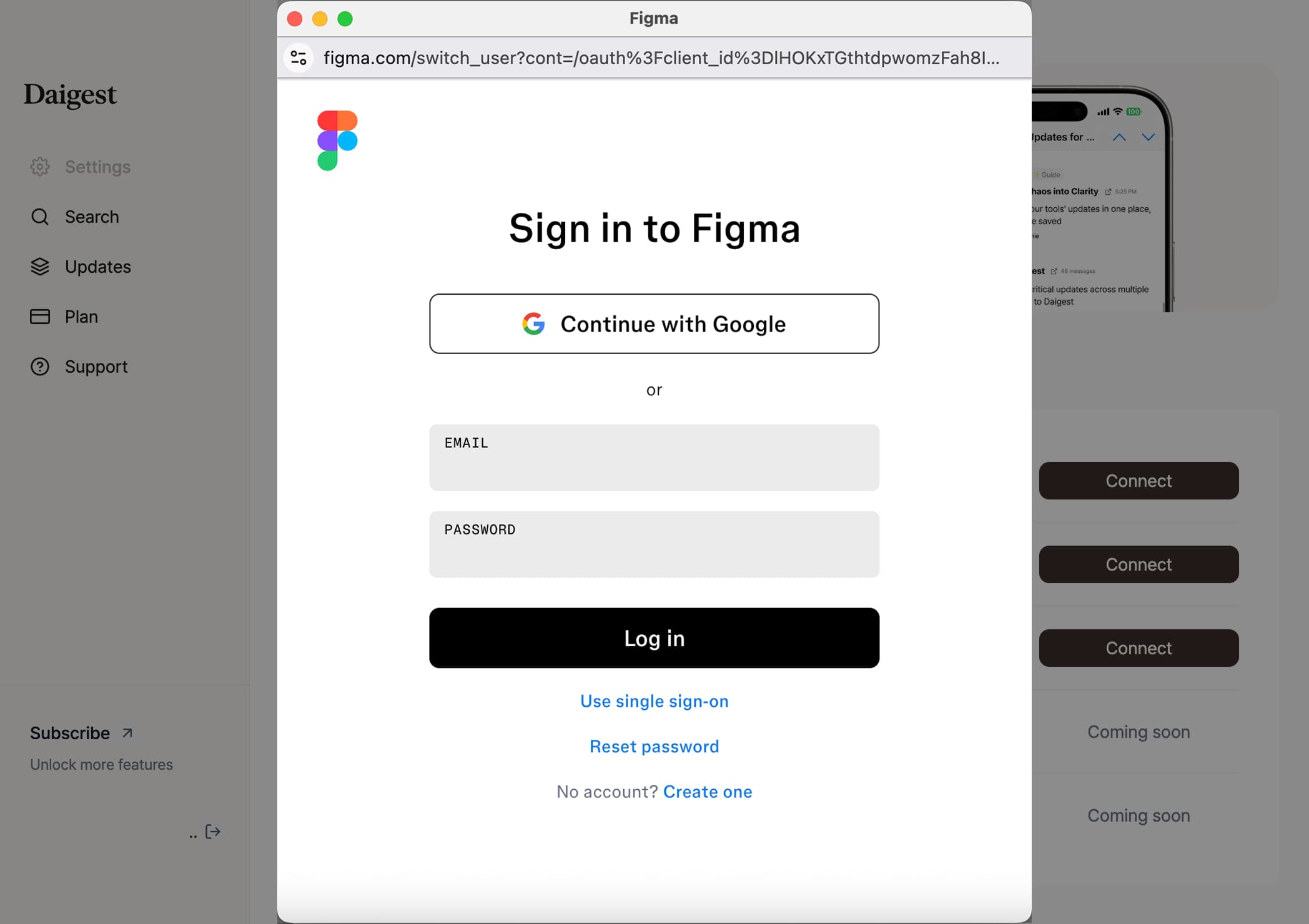Screen dimensions: 1309x924
Task: Click the Updates layers icon
Action: (40, 267)
